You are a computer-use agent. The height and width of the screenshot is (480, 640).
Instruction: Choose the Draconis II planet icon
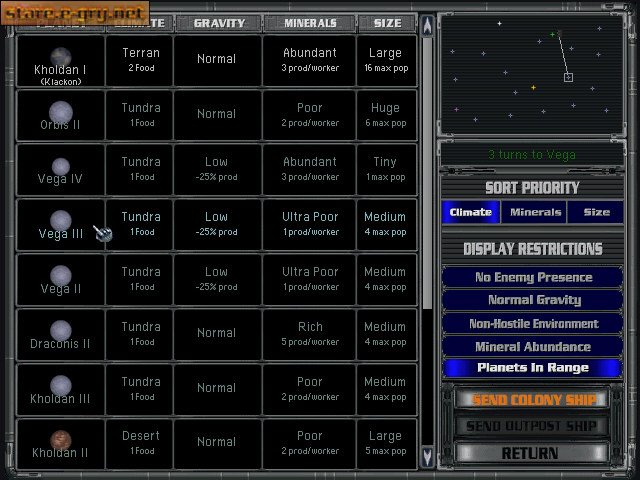61,331
